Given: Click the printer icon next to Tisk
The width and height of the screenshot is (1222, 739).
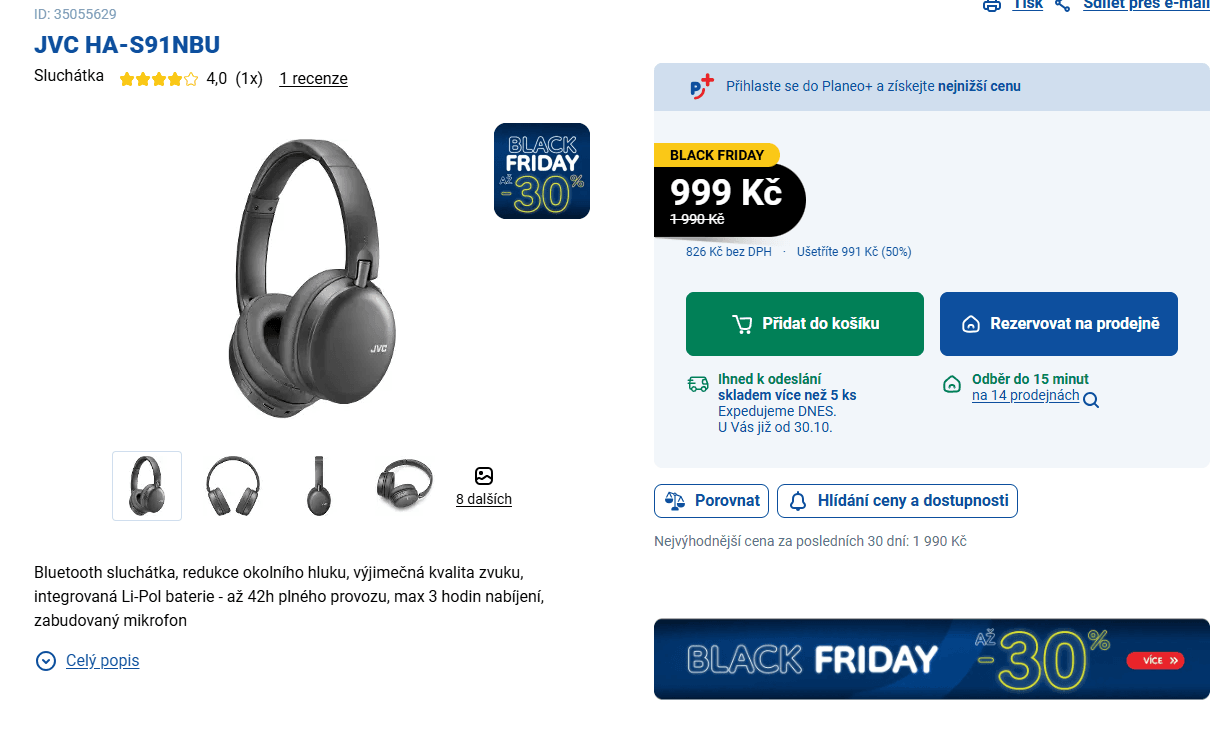Looking at the screenshot, I should (x=991, y=5).
